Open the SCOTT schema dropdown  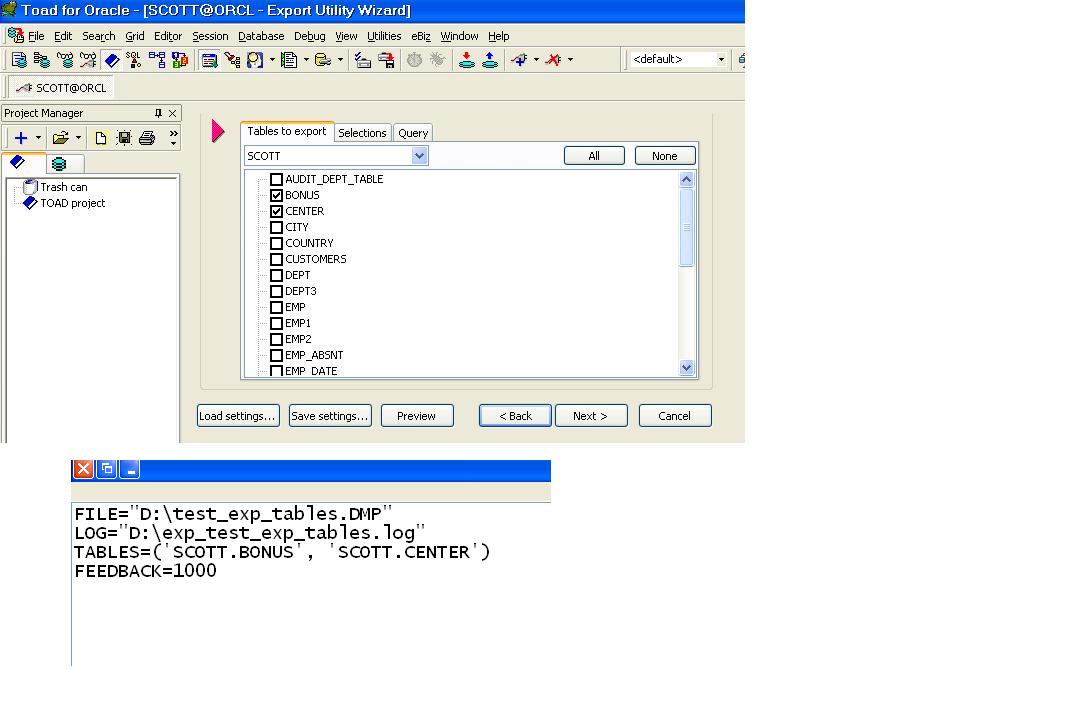tap(419, 156)
